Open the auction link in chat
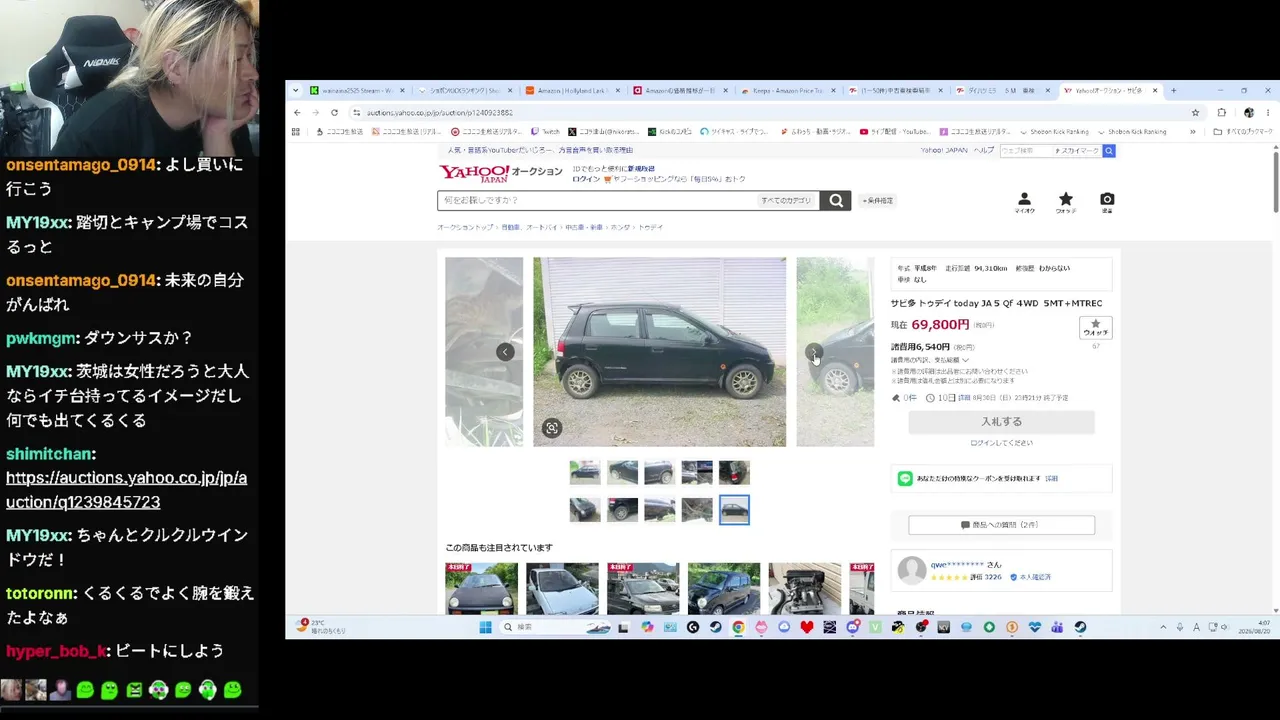The image size is (1280, 720). (x=126, y=490)
